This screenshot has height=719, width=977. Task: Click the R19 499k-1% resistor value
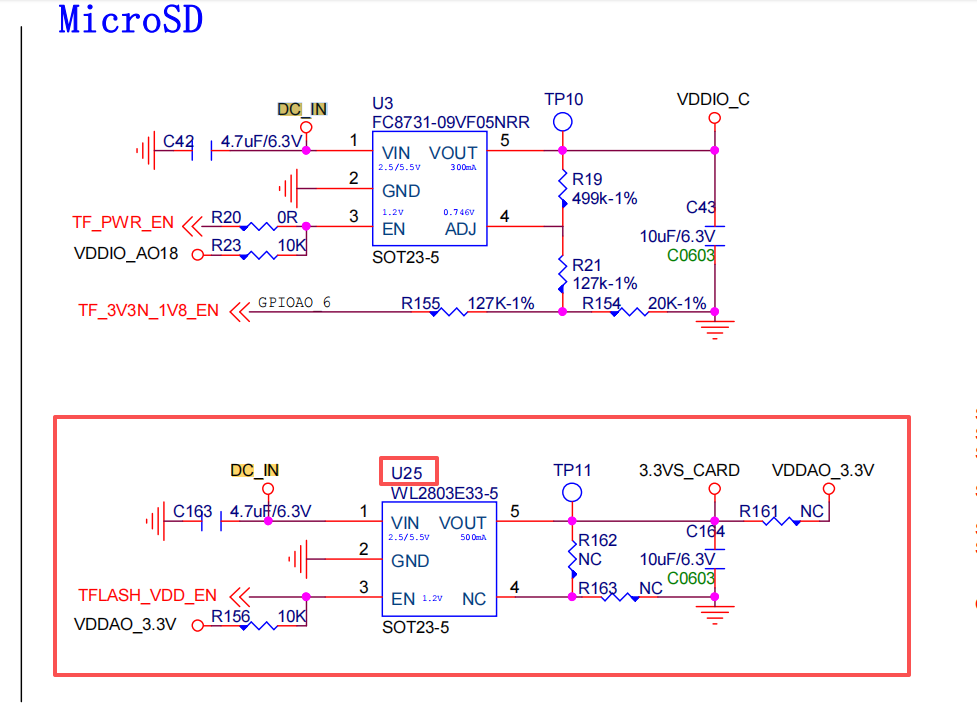coord(604,199)
